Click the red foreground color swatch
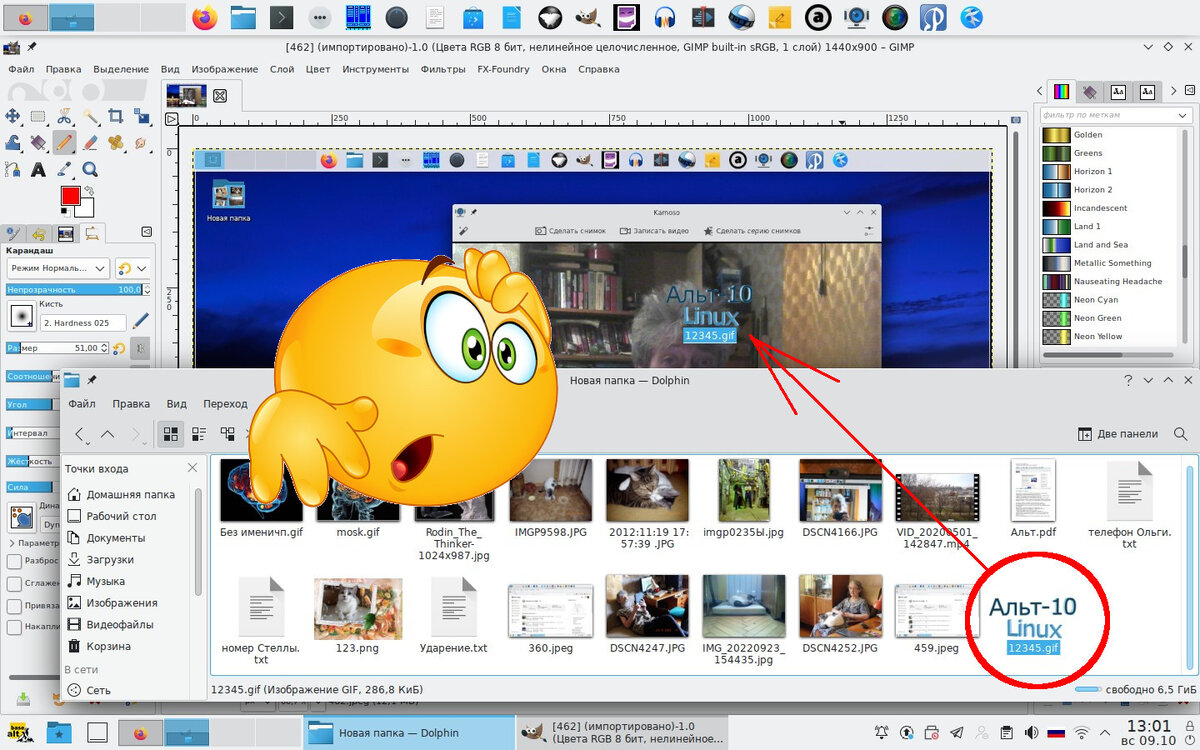Viewport: 1200px width, 750px height. tap(70, 195)
